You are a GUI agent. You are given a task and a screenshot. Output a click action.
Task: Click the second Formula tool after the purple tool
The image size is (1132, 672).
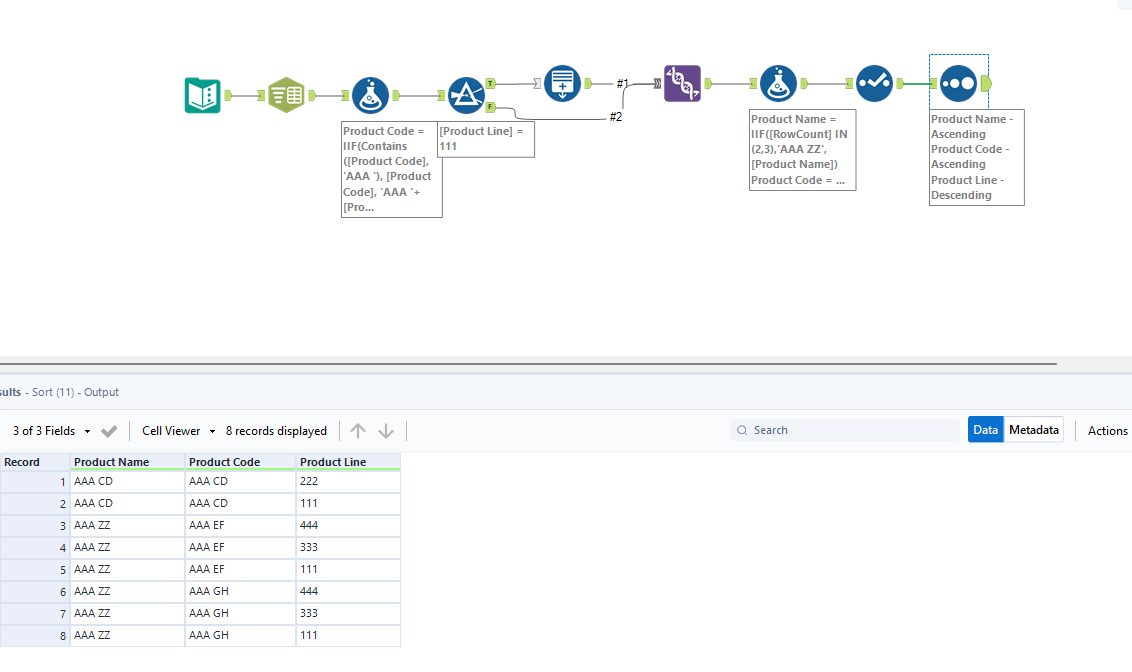(779, 83)
